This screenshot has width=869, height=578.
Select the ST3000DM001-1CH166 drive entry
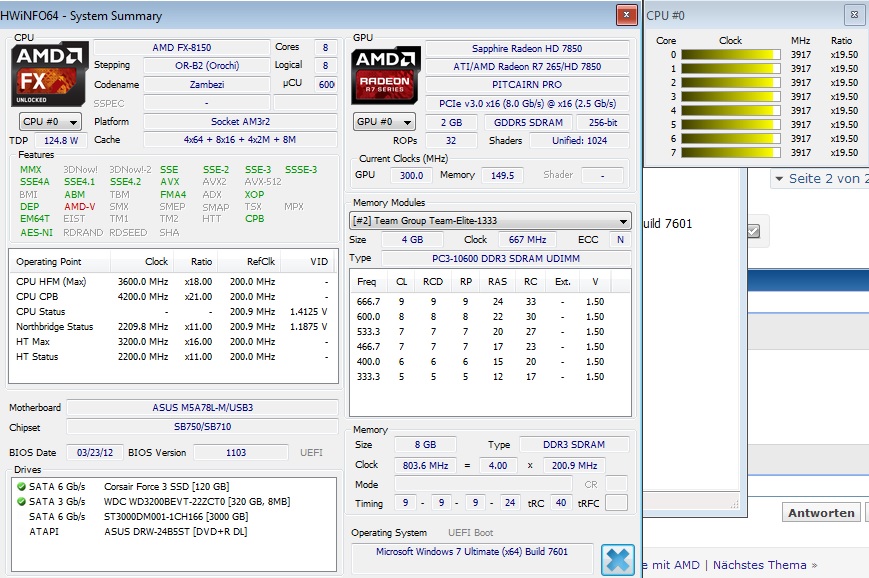[173, 516]
